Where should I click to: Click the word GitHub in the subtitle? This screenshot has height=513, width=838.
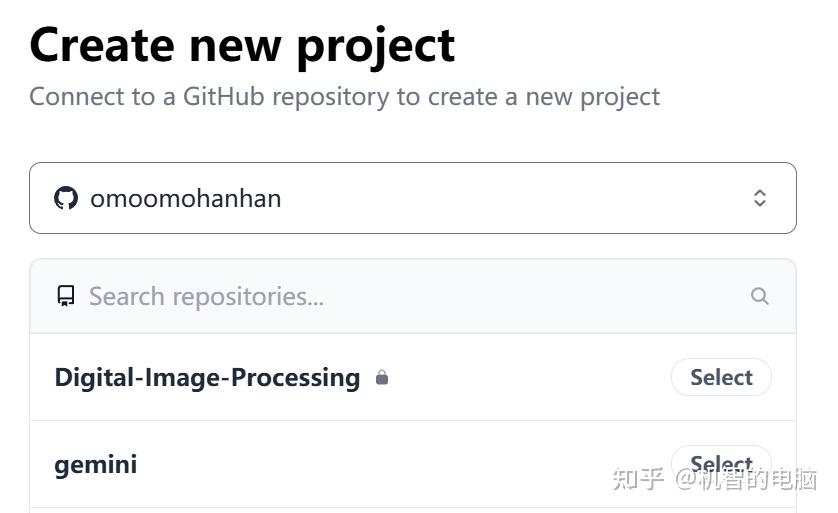[x=221, y=97]
